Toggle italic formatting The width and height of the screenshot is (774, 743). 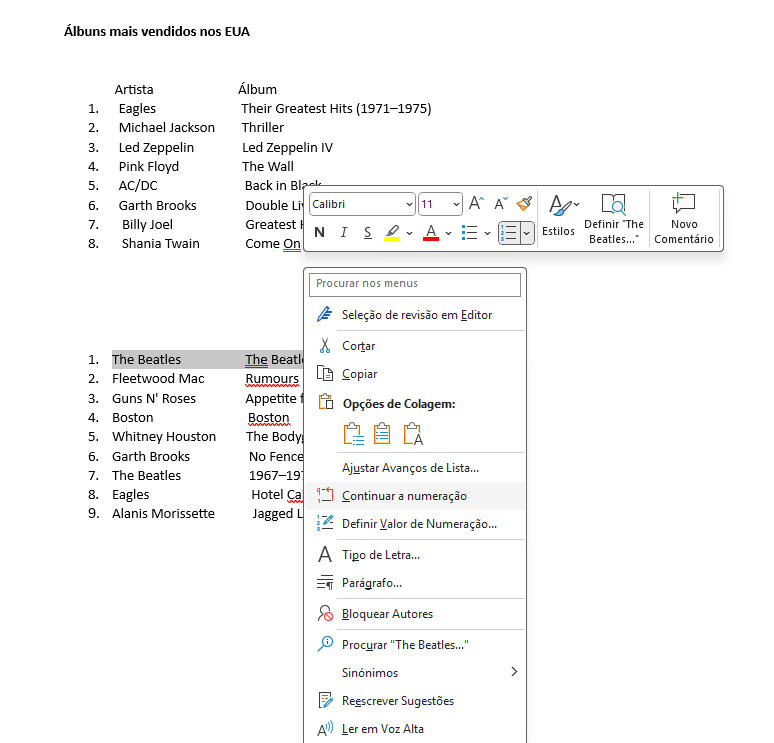point(344,233)
